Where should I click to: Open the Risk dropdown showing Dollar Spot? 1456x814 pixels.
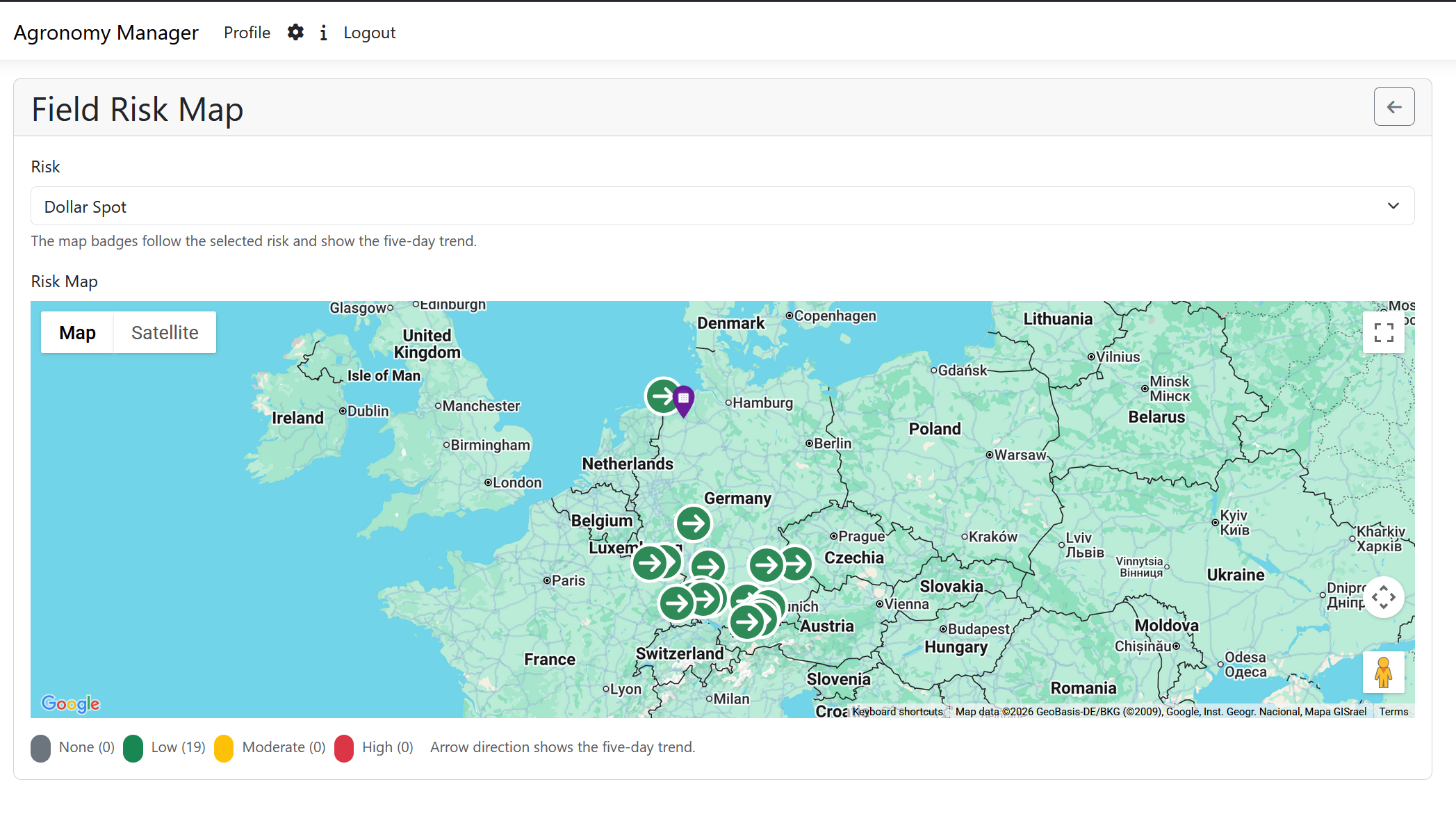pyautogui.click(x=721, y=206)
